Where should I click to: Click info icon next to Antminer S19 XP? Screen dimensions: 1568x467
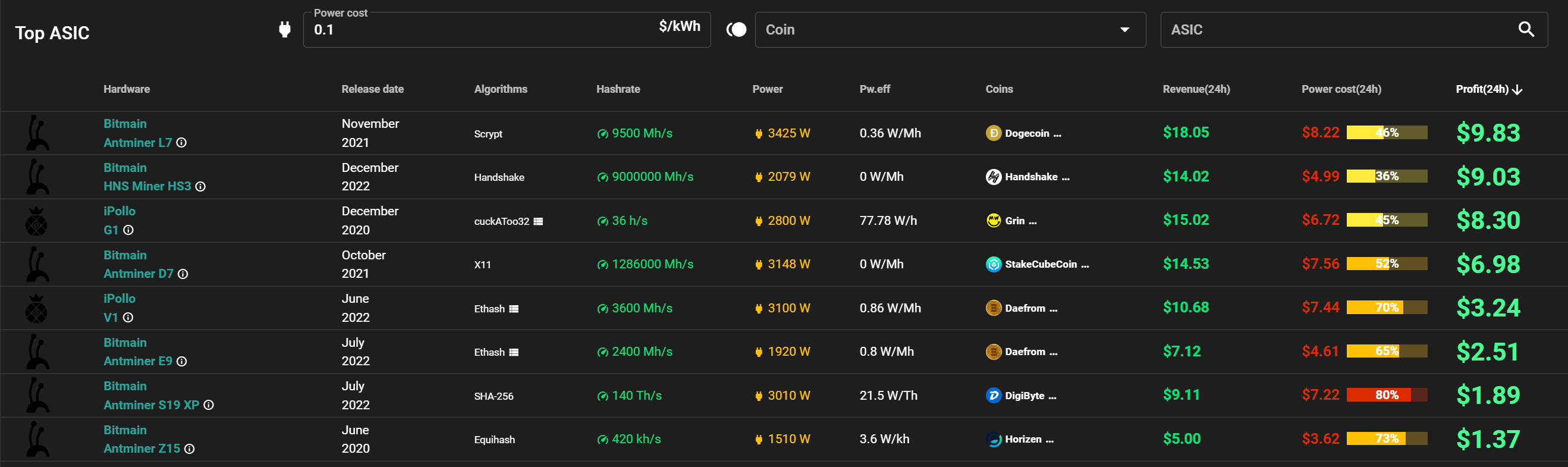tap(209, 405)
